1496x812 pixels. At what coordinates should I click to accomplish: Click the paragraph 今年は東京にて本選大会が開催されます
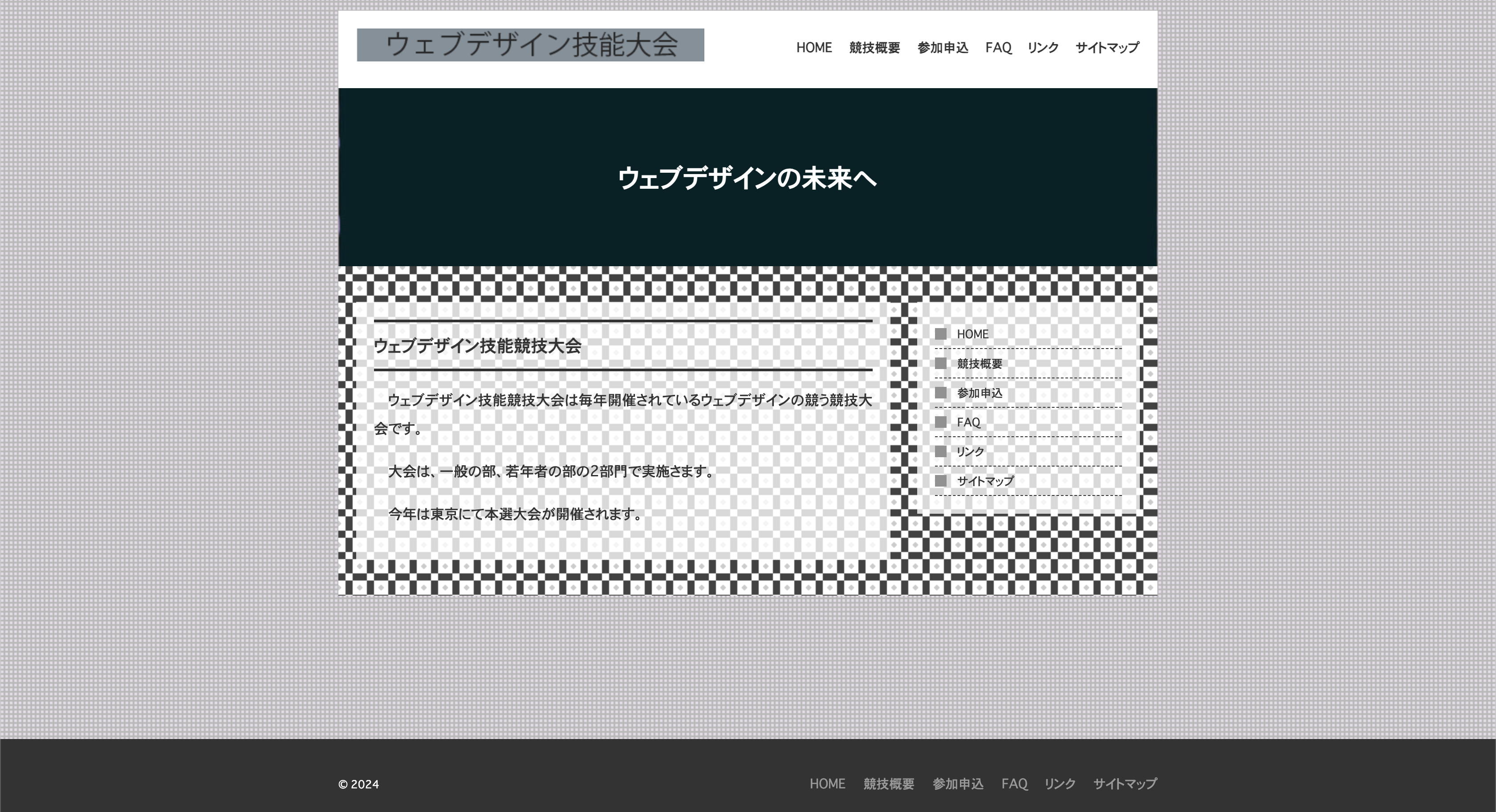coord(515,514)
